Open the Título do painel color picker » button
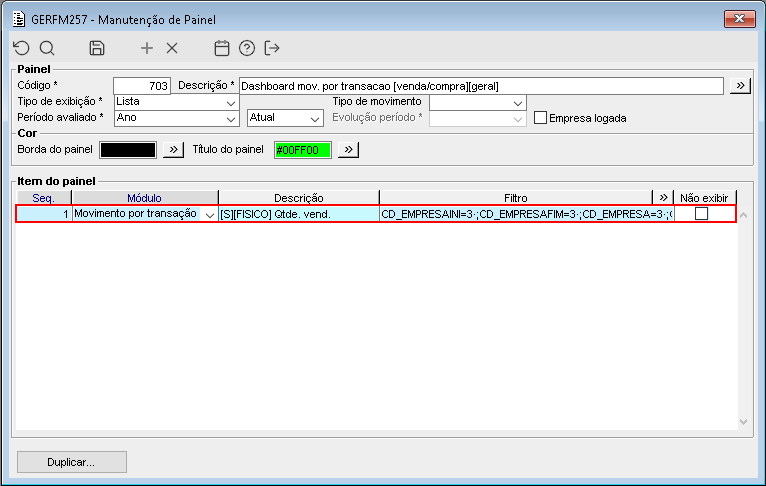The image size is (766, 486). [348, 149]
